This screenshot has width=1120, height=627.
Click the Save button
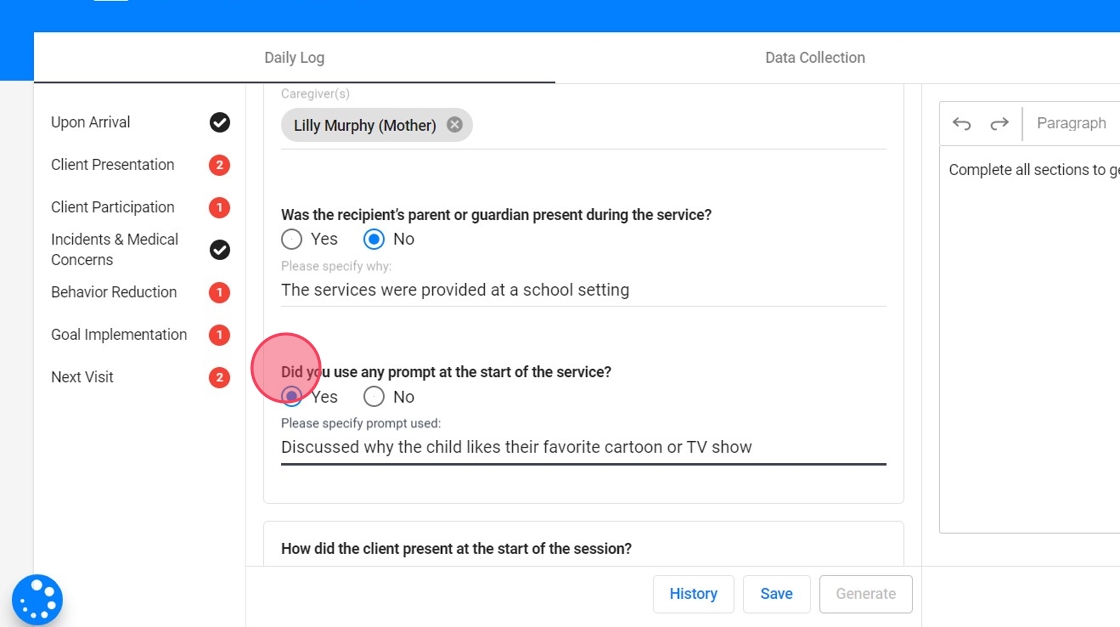point(776,594)
